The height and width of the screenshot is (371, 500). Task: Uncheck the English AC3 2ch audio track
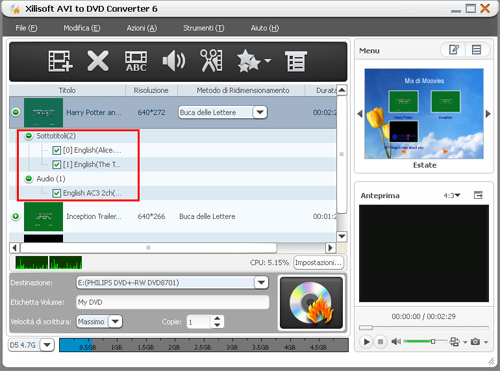[56, 193]
